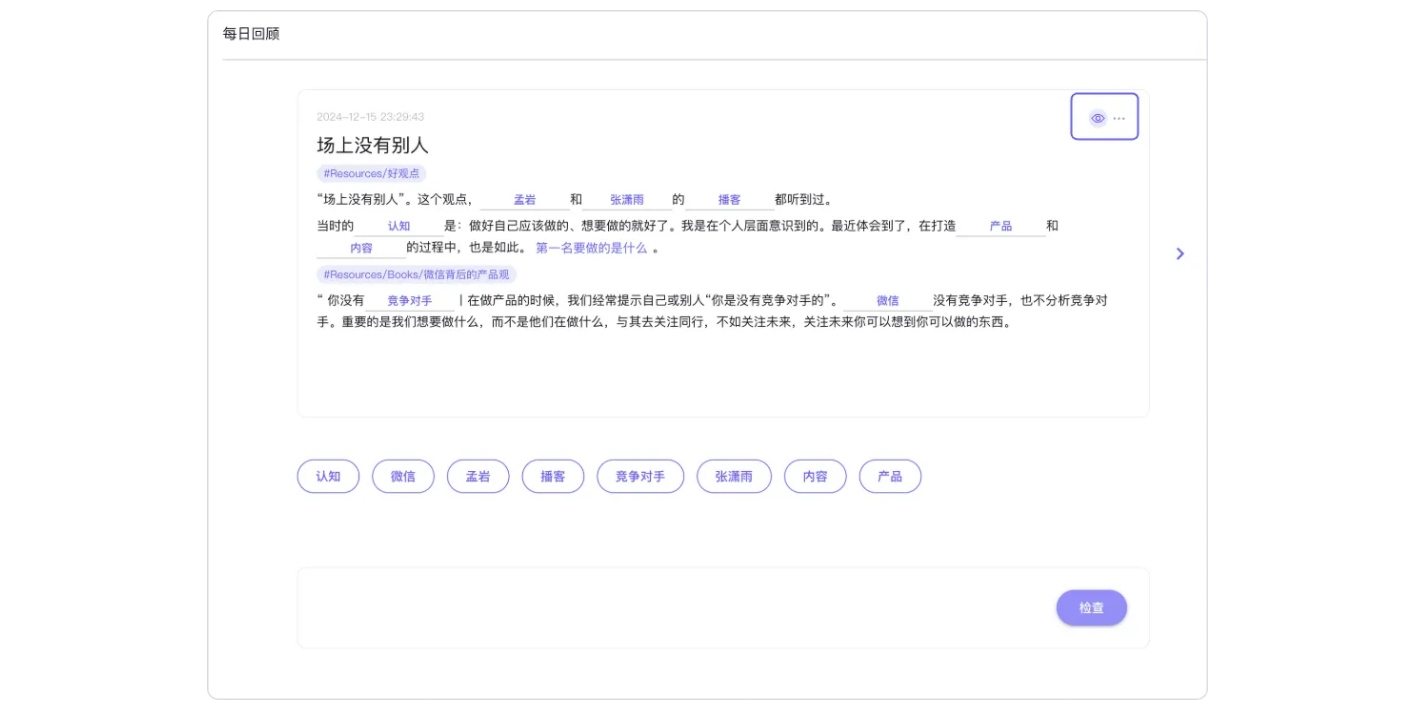Click the card title 场上没有别人
This screenshot has width=1418, height=709.
coord(372,144)
